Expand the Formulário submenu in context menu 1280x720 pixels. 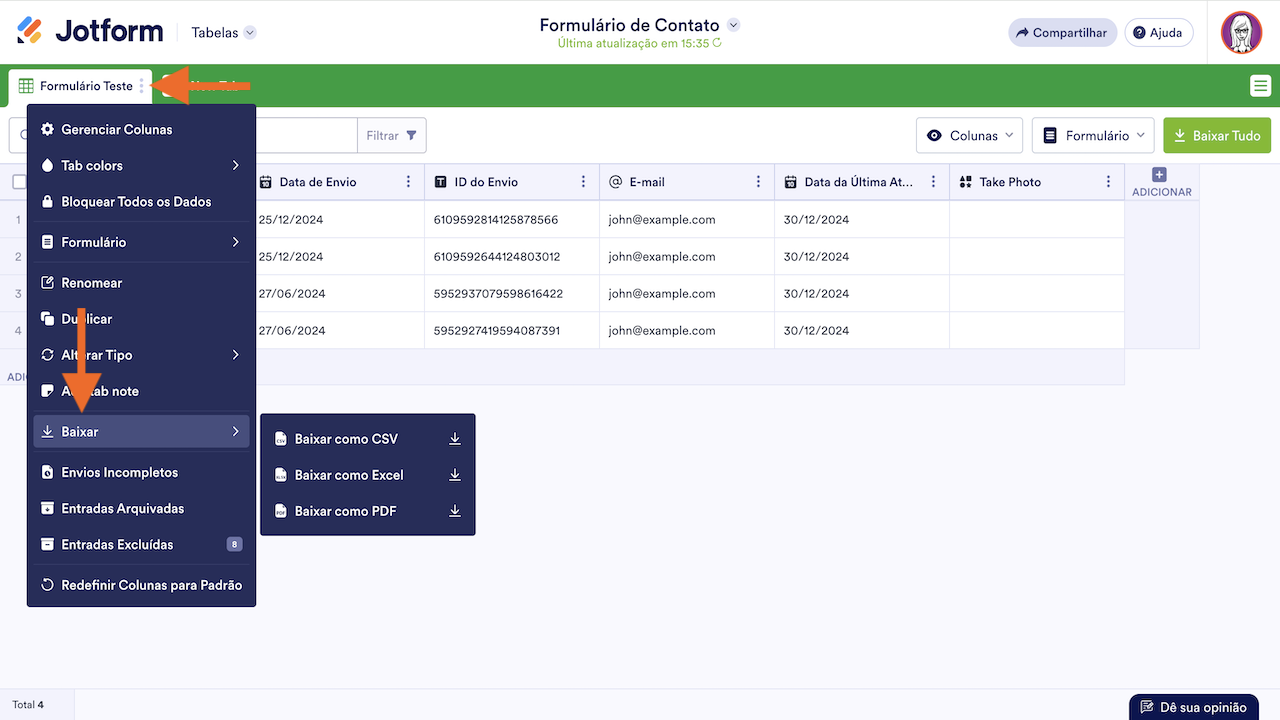(236, 242)
